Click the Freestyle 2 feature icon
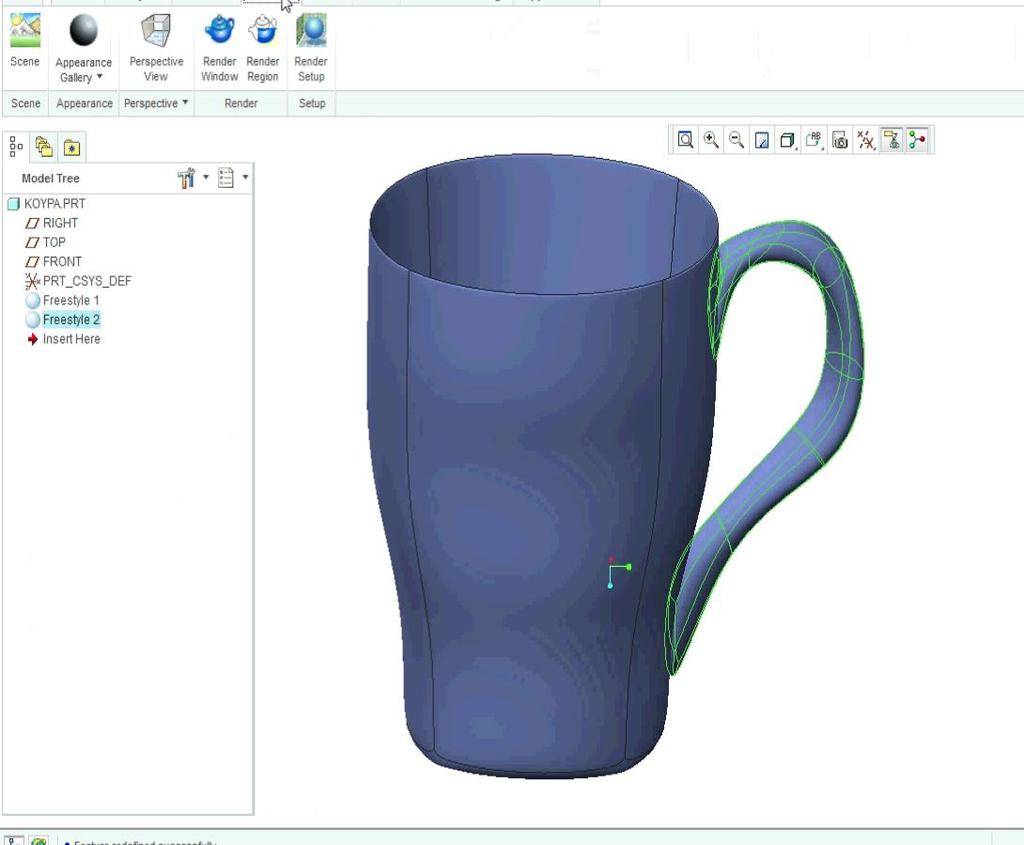1024x845 pixels. point(33,320)
